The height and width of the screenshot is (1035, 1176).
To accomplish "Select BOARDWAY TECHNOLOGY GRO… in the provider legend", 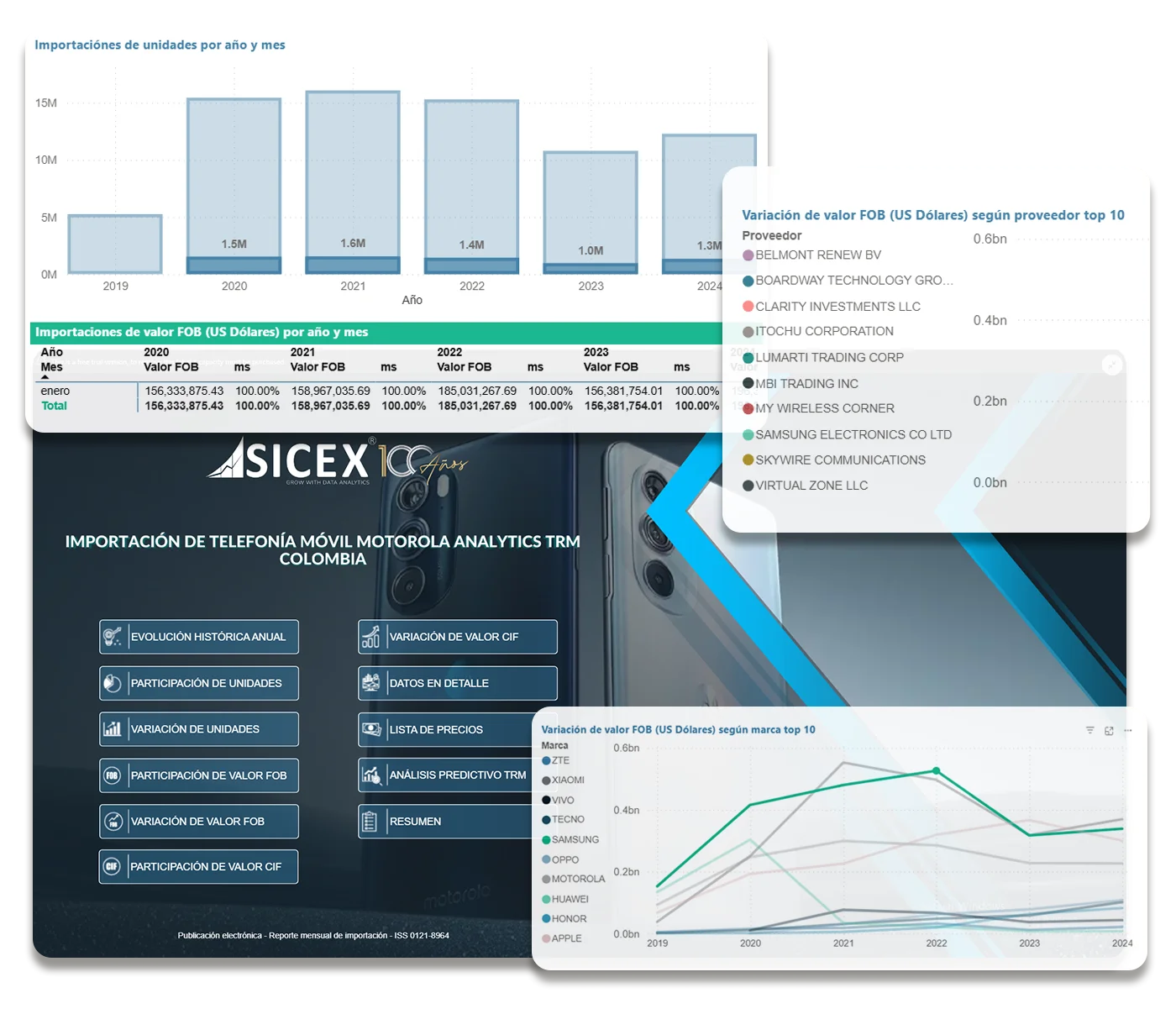I will pyautogui.click(x=848, y=281).
